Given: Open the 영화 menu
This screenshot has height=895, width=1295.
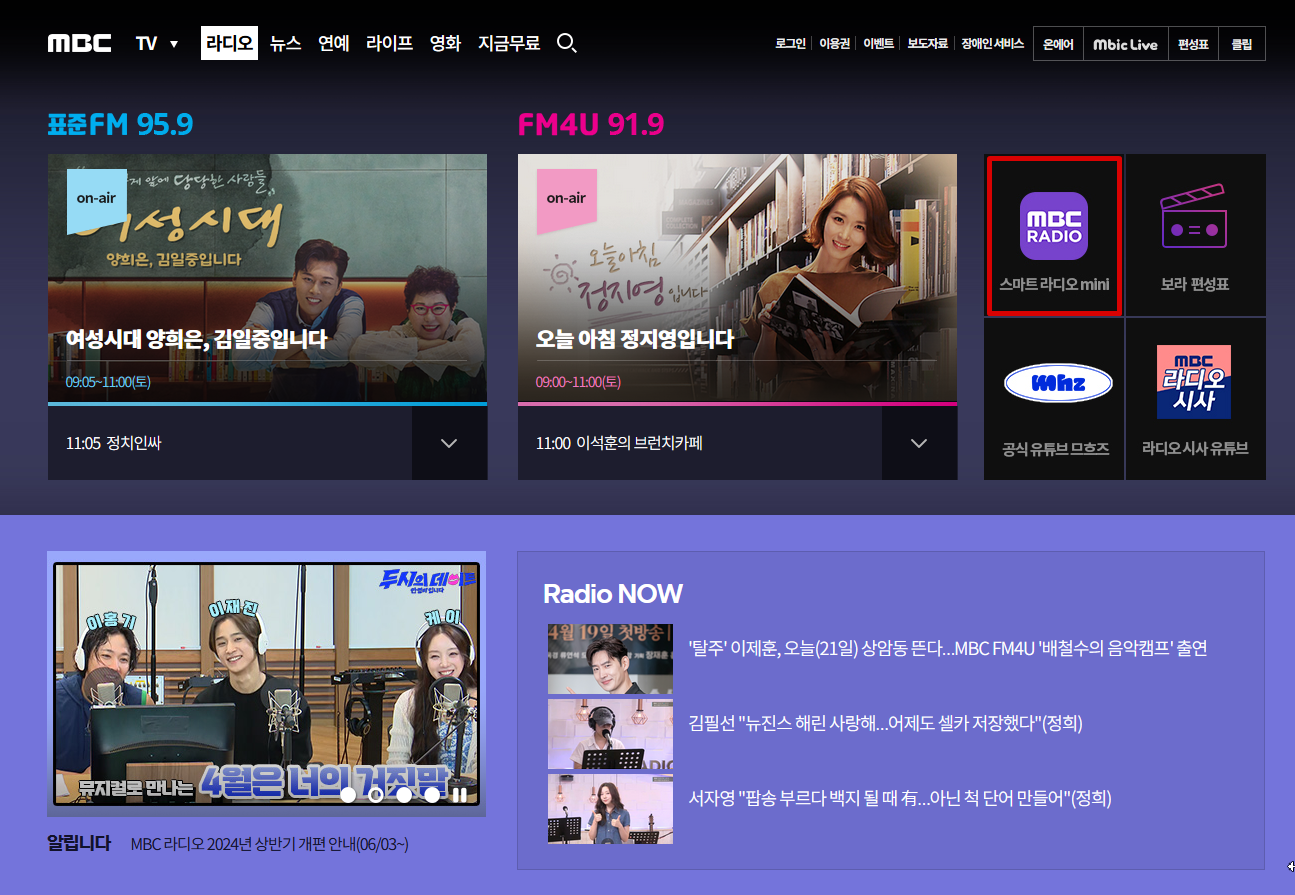Looking at the screenshot, I should [x=445, y=43].
